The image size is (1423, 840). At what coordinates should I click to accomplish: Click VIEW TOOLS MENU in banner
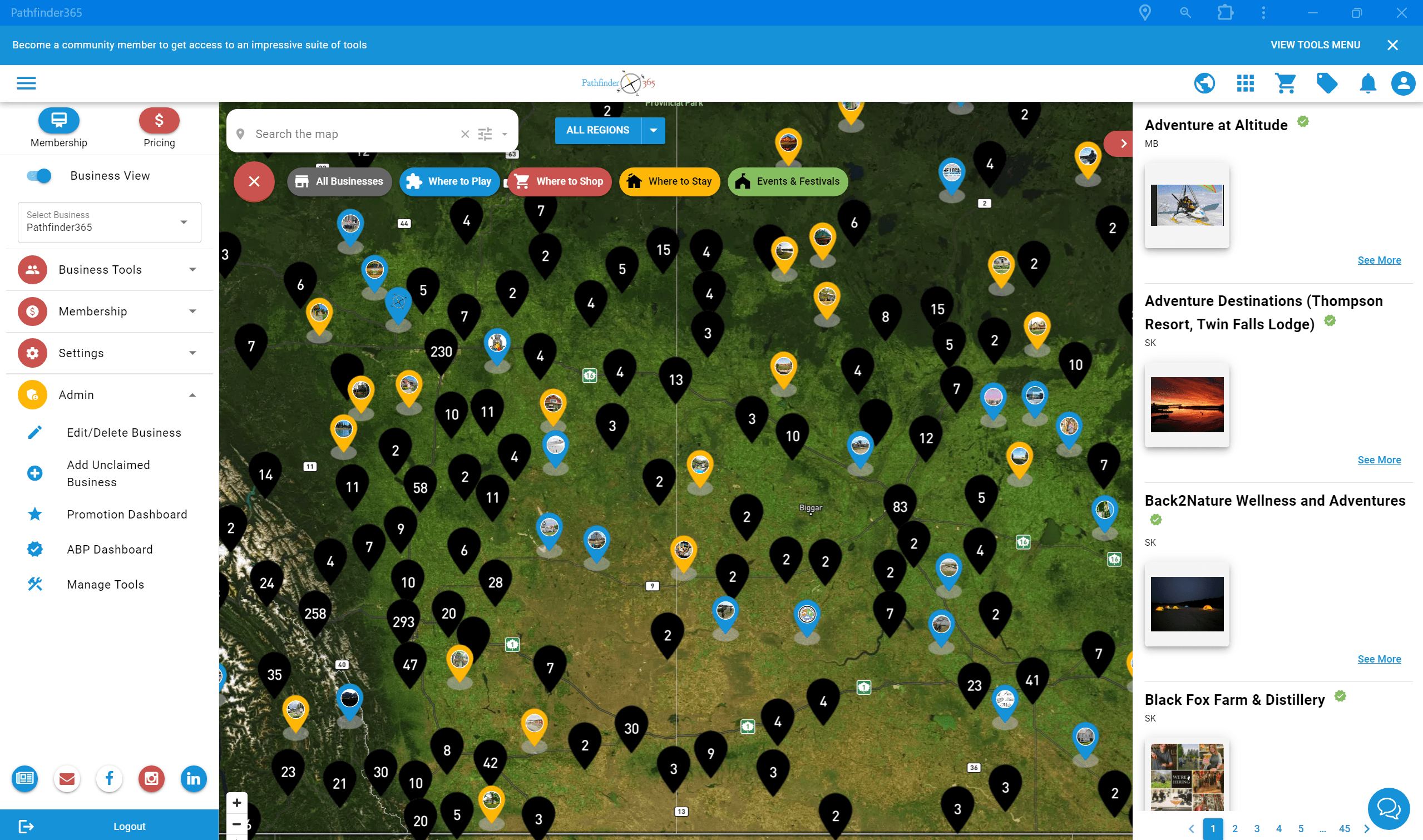tap(1315, 45)
